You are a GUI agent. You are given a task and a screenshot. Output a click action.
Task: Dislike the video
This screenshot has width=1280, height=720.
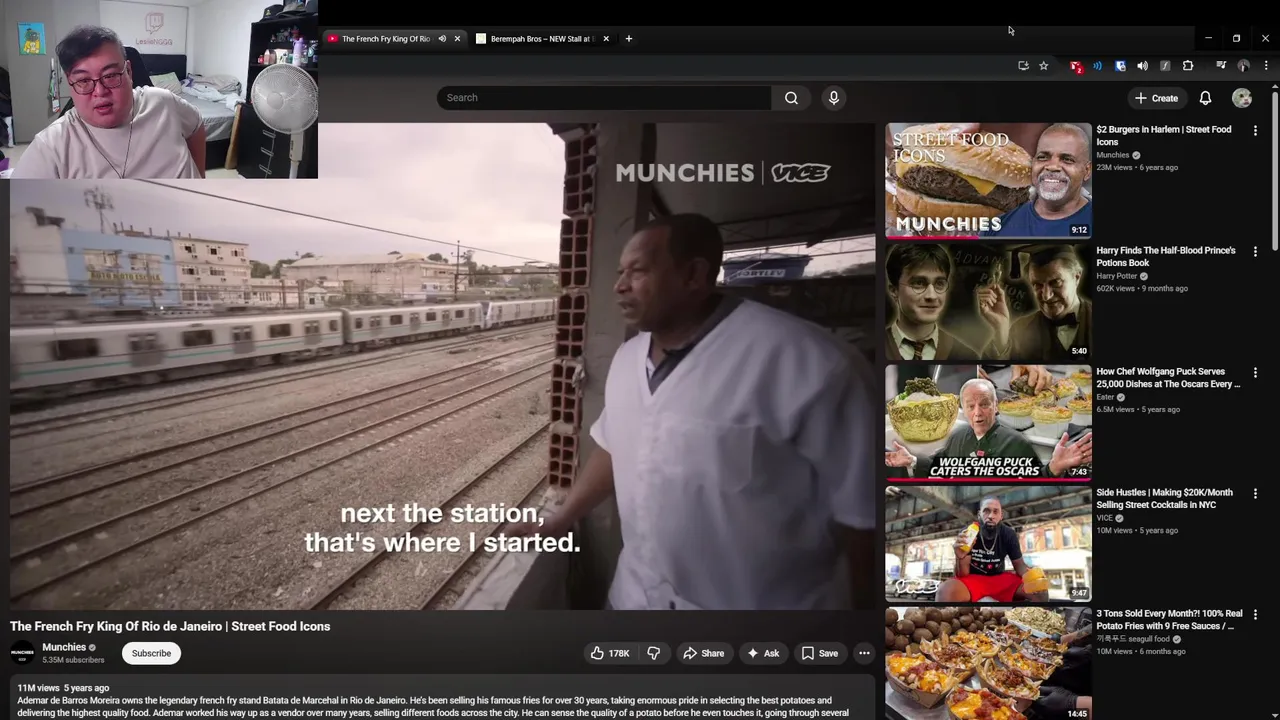pyautogui.click(x=654, y=653)
